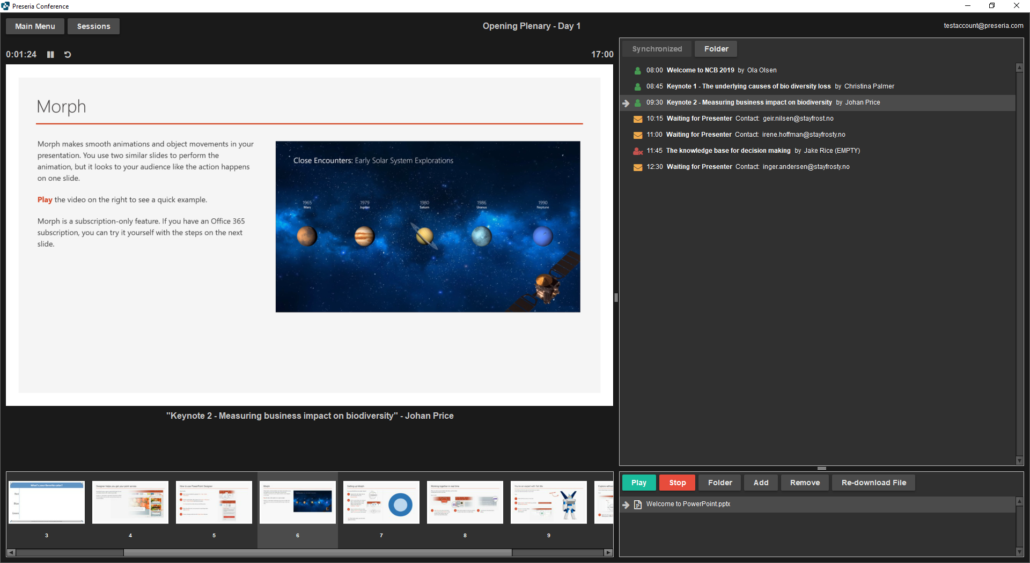This screenshot has height=563, width=1030.
Task: Open the Main Menu
Action: click(36, 26)
